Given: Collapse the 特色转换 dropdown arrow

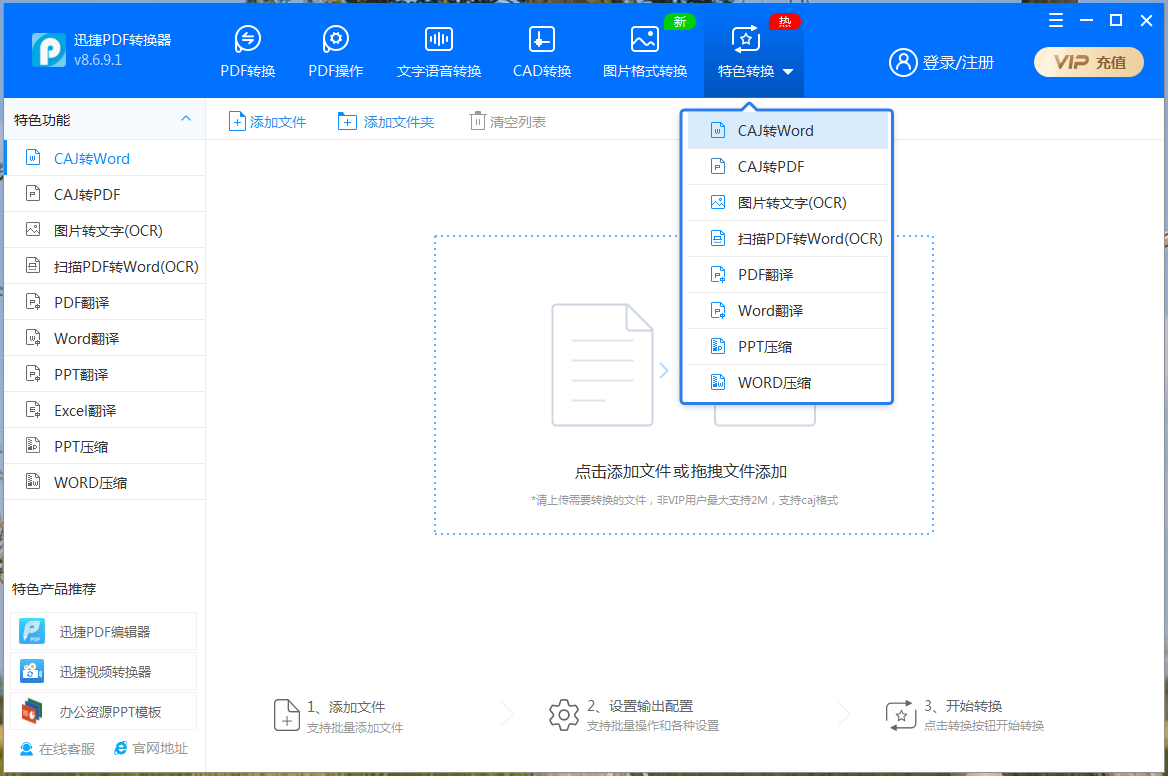Looking at the screenshot, I should click(x=788, y=72).
